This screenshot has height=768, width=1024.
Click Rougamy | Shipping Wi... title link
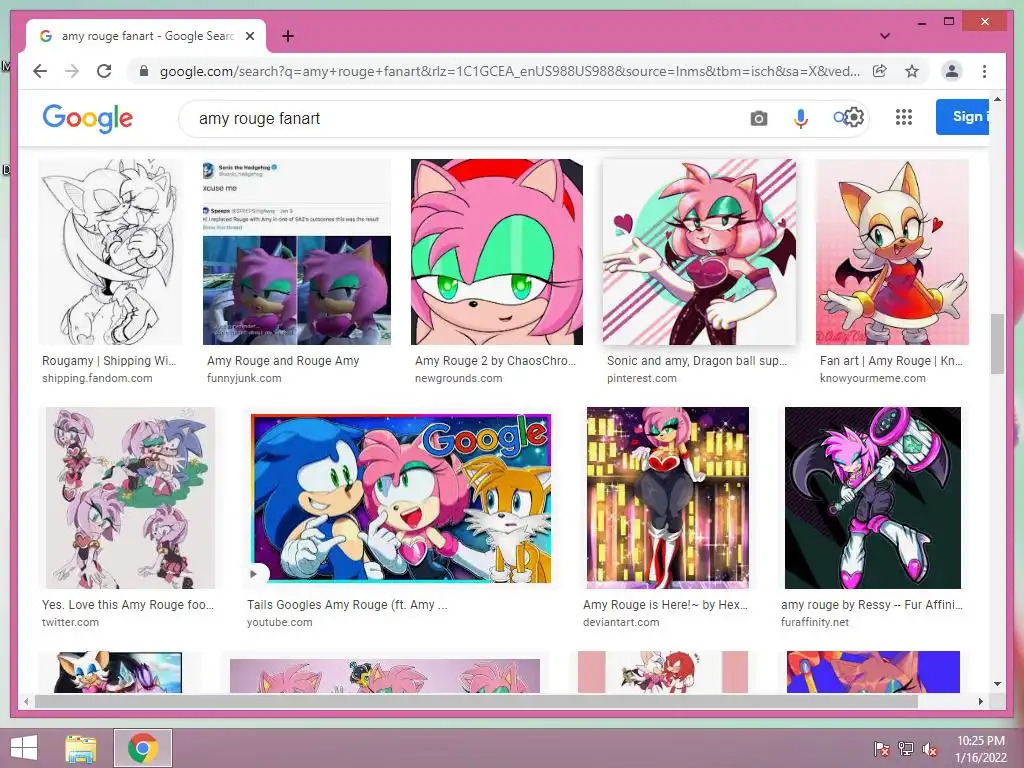click(x=109, y=360)
